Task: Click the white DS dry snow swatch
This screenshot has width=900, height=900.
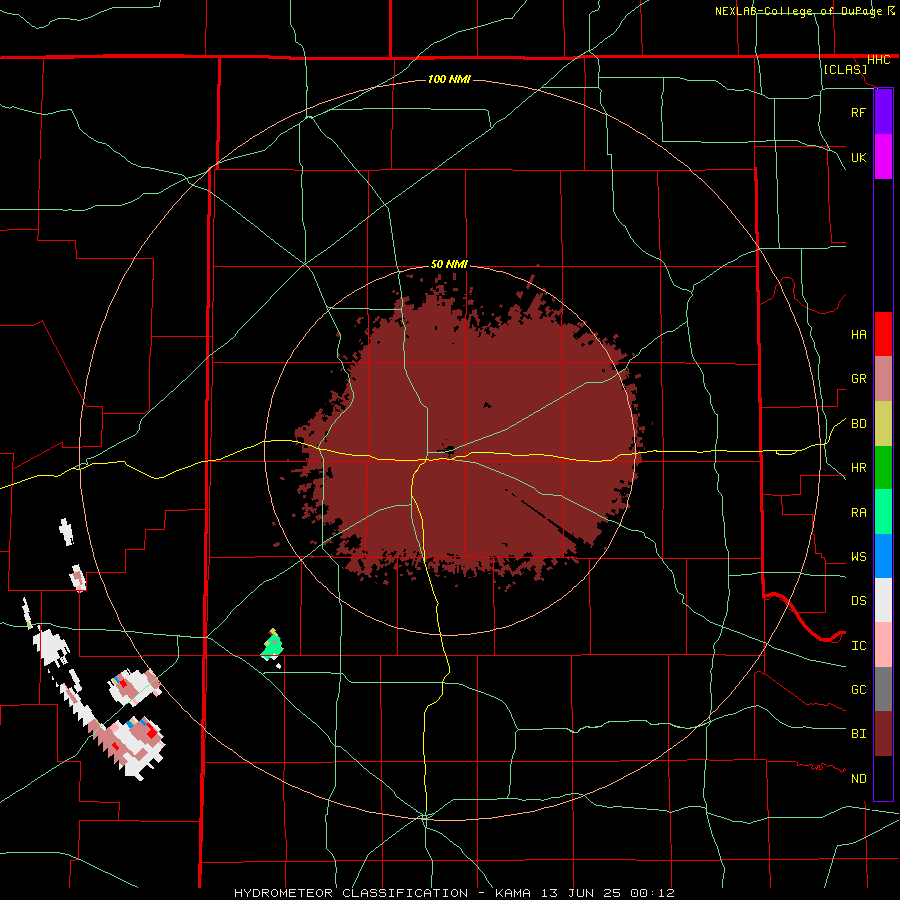Action: [x=883, y=600]
